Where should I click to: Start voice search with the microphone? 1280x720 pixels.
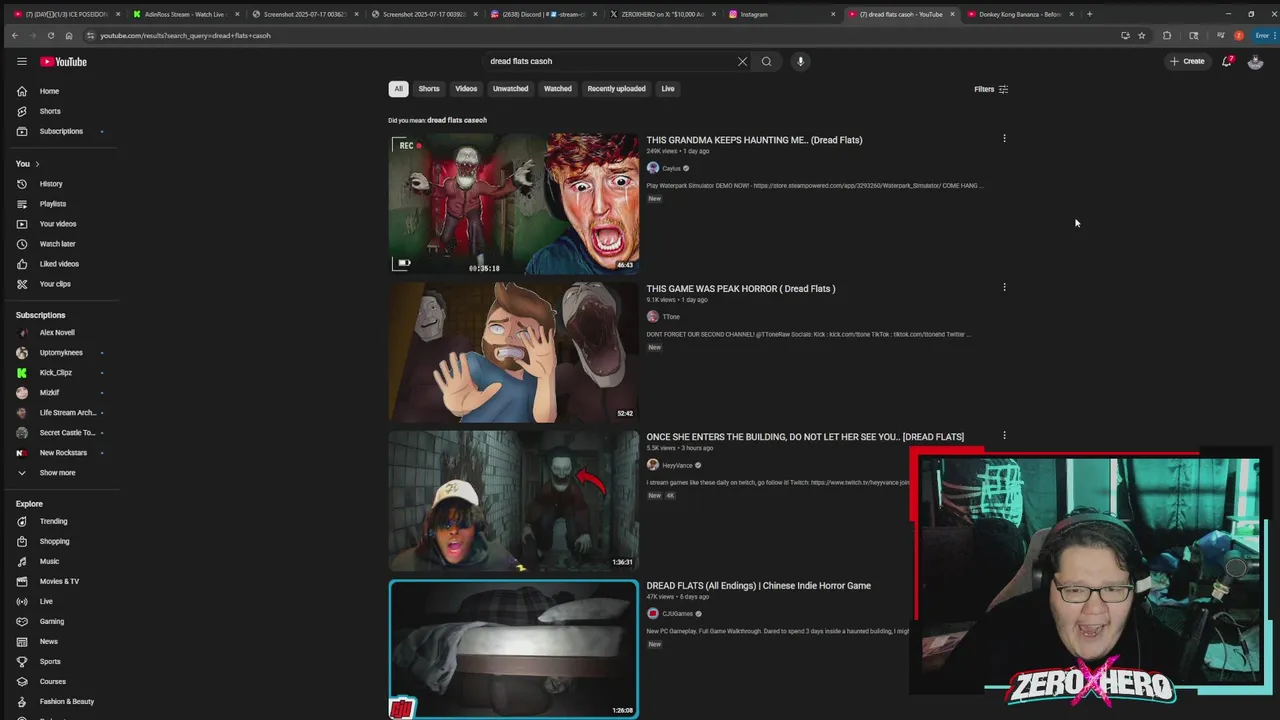[x=800, y=61]
